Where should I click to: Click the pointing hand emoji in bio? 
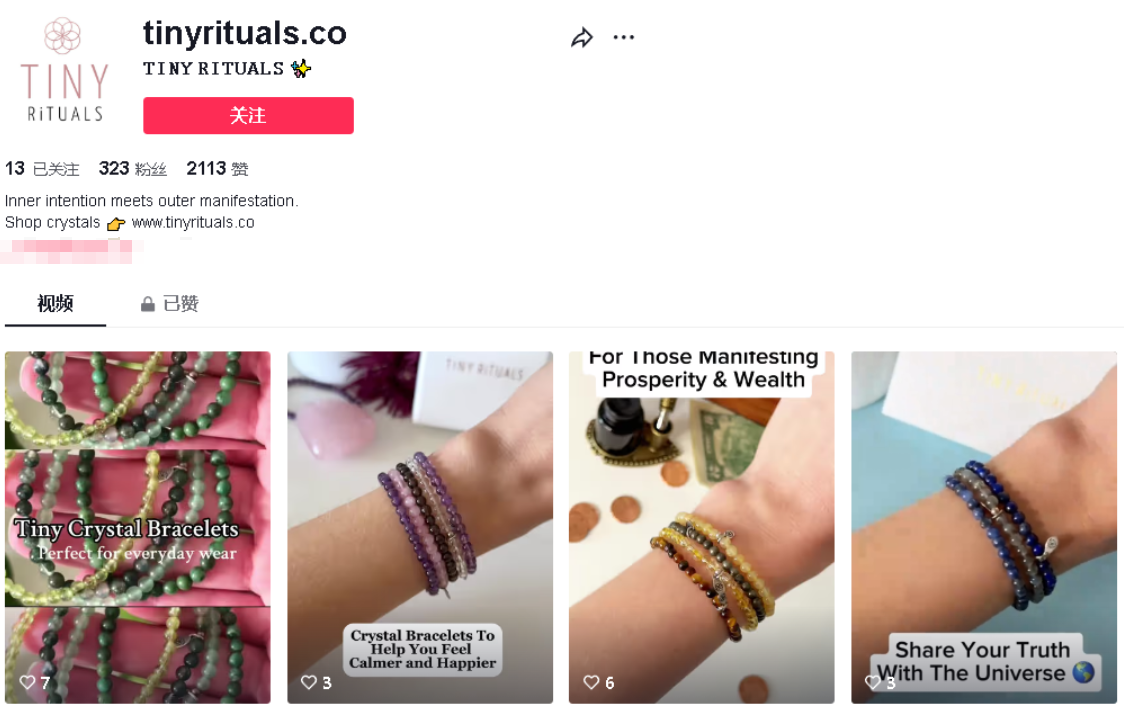pos(115,224)
